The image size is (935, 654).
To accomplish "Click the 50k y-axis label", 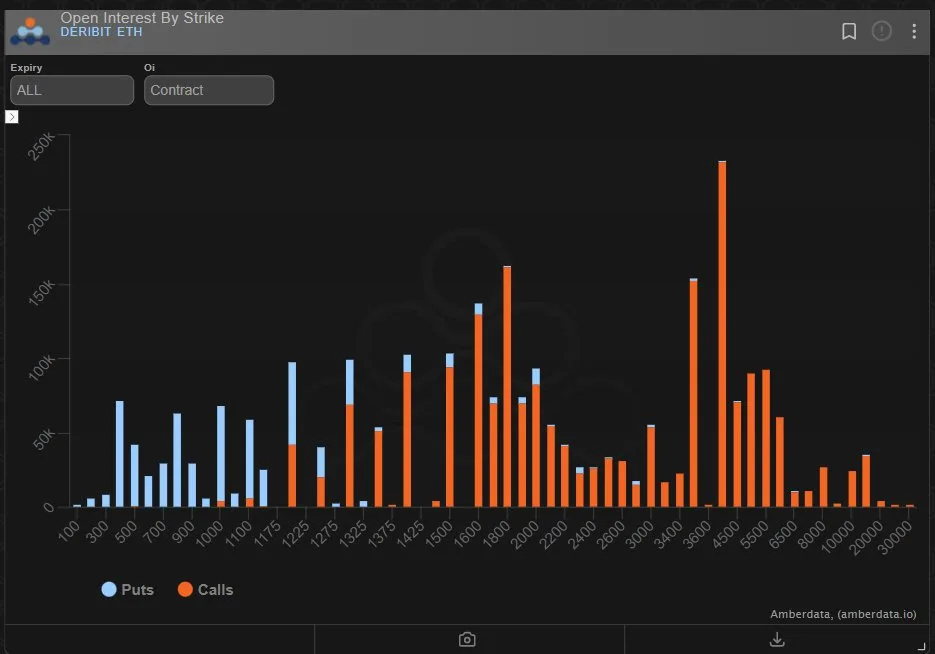I will (44, 440).
